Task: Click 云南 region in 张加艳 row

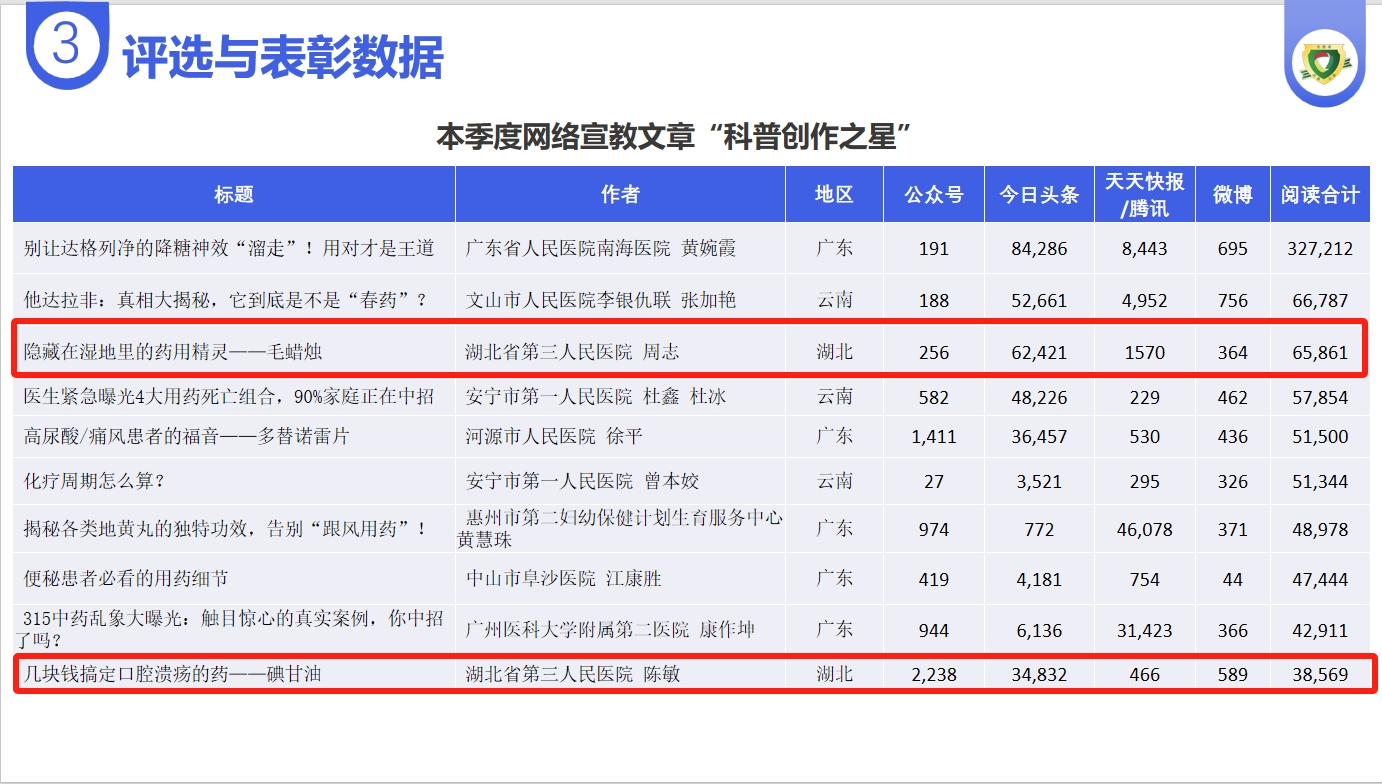Action: click(x=834, y=299)
